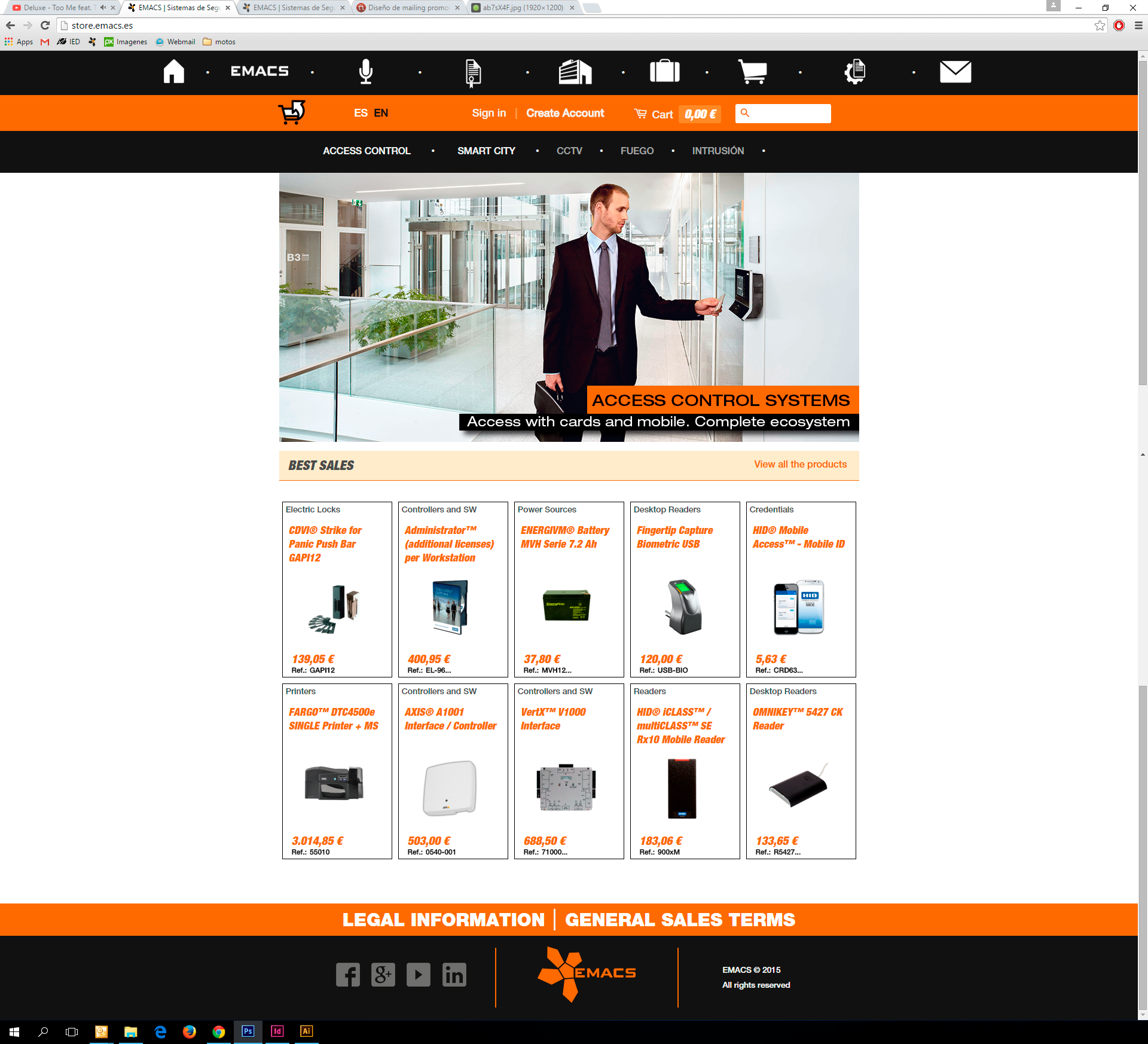Open HID Mobile Access - Mobile ID product

coord(798,537)
